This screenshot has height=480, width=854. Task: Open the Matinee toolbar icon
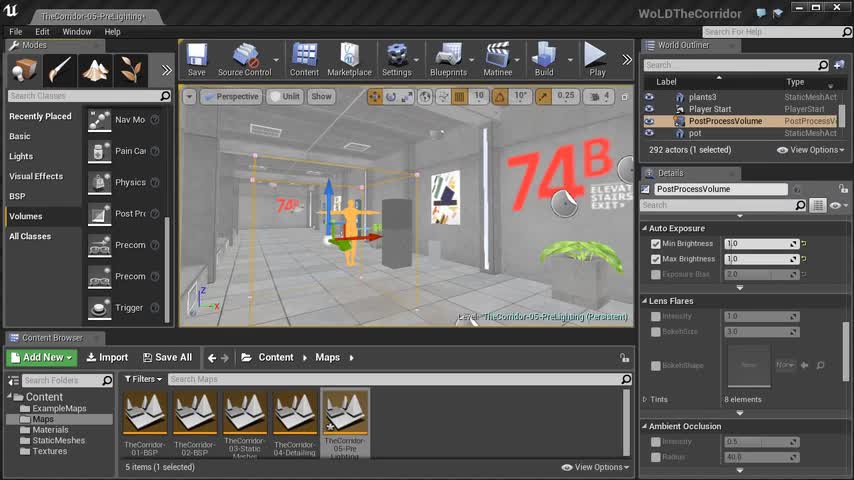tap(498, 59)
